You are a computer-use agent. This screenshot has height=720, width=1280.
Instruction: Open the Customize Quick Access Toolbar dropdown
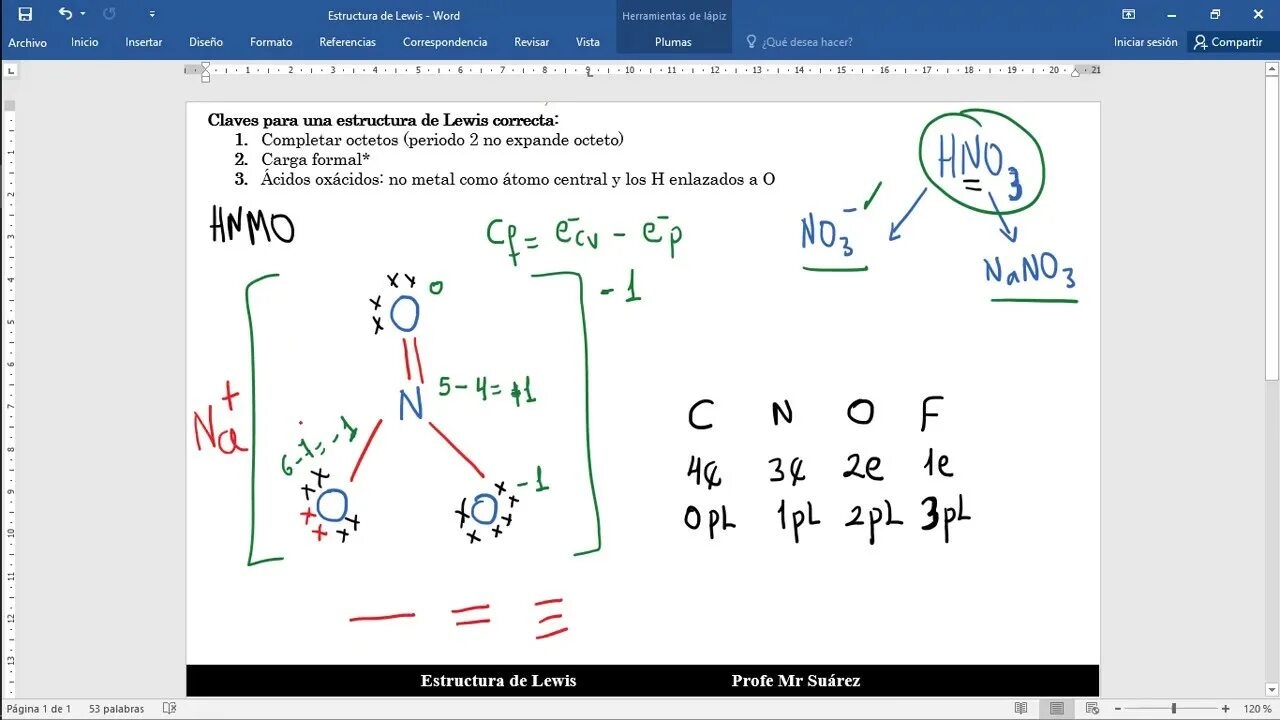coord(151,14)
